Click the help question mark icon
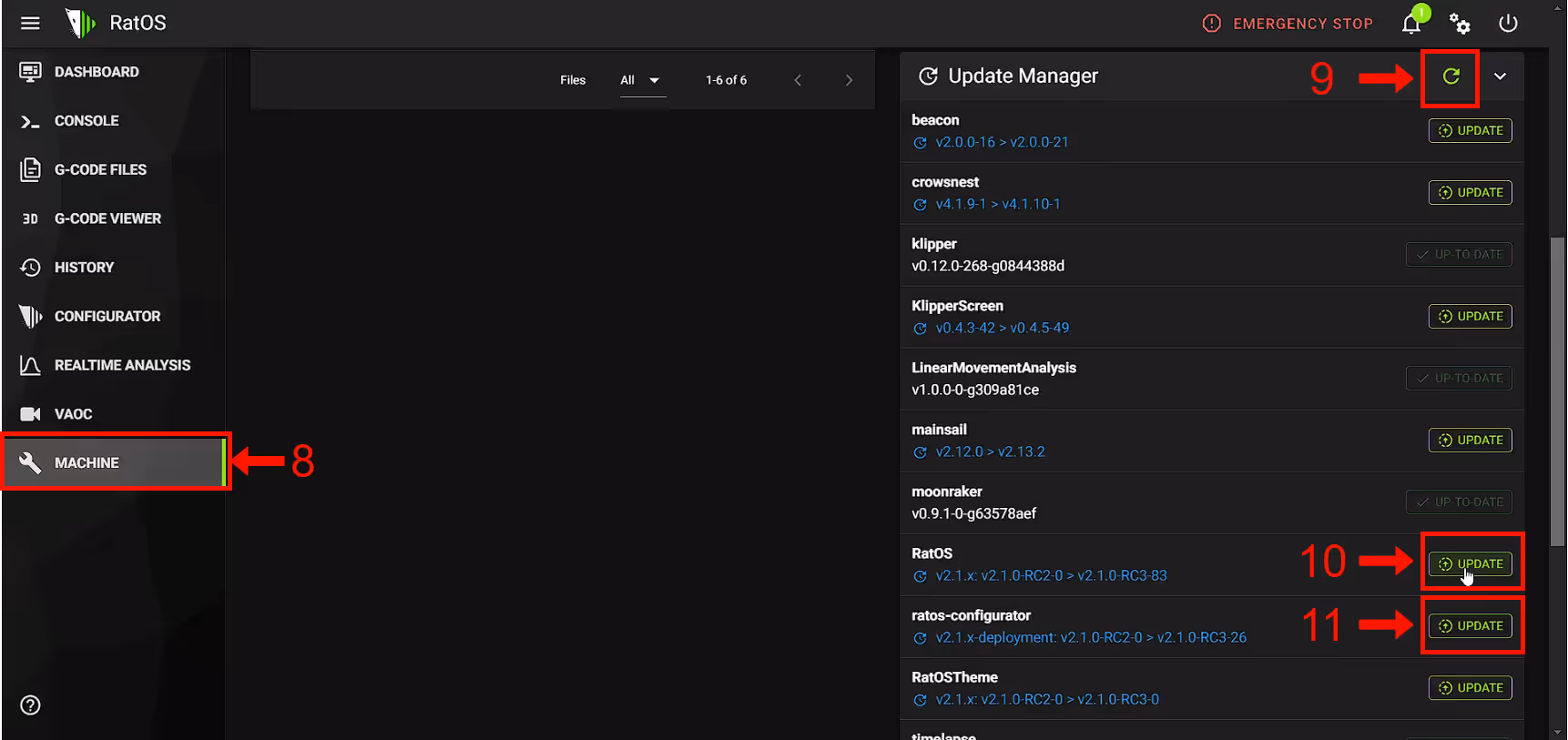 tap(30, 705)
